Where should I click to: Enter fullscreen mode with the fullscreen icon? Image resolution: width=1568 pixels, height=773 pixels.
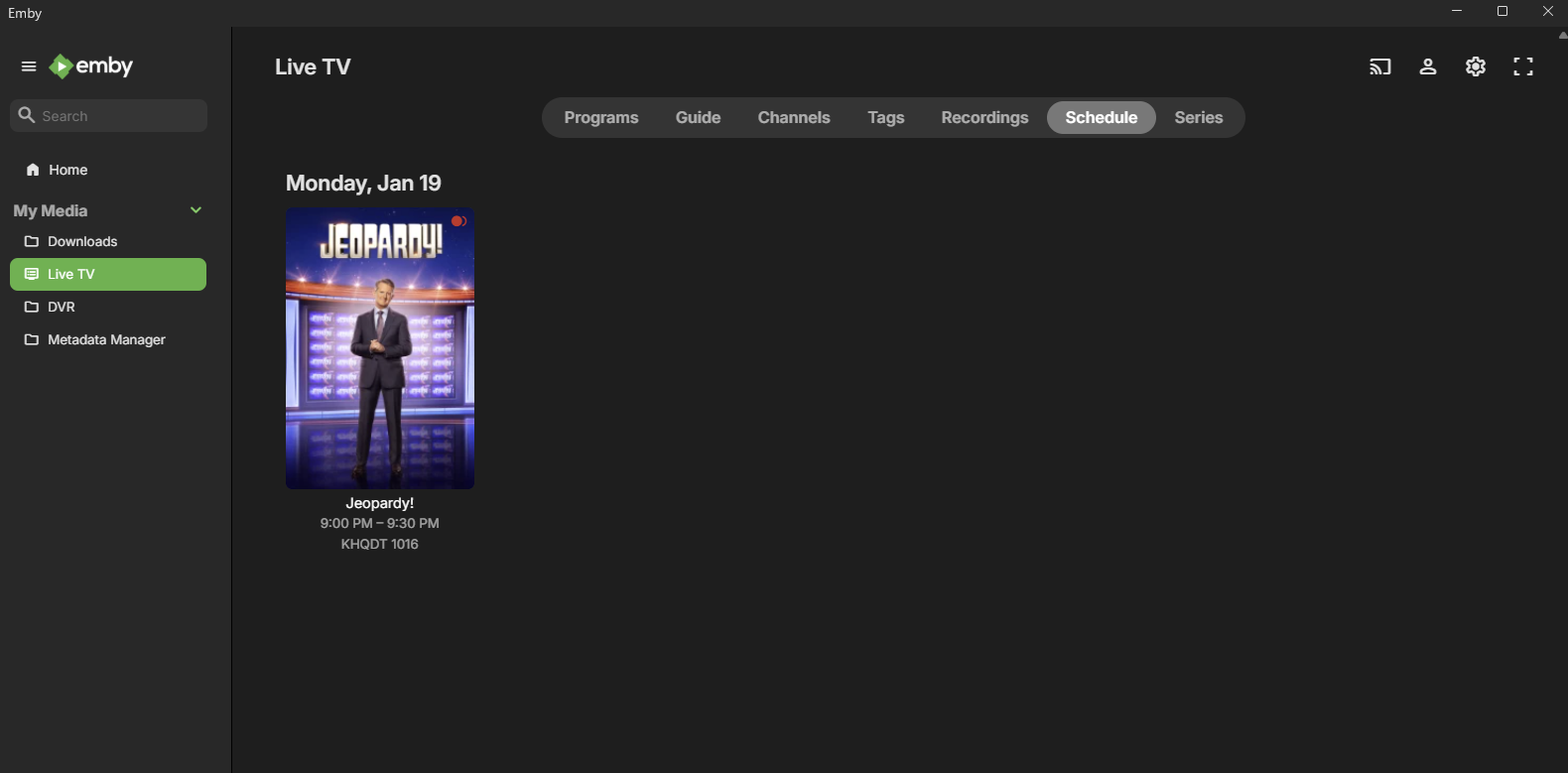click(1523, 66)
